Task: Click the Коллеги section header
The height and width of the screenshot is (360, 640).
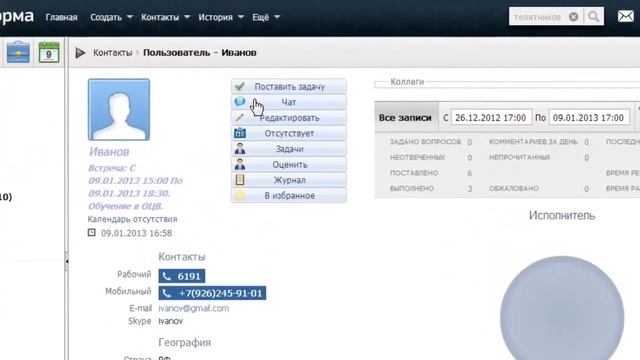Action: (x=407, y=82)
